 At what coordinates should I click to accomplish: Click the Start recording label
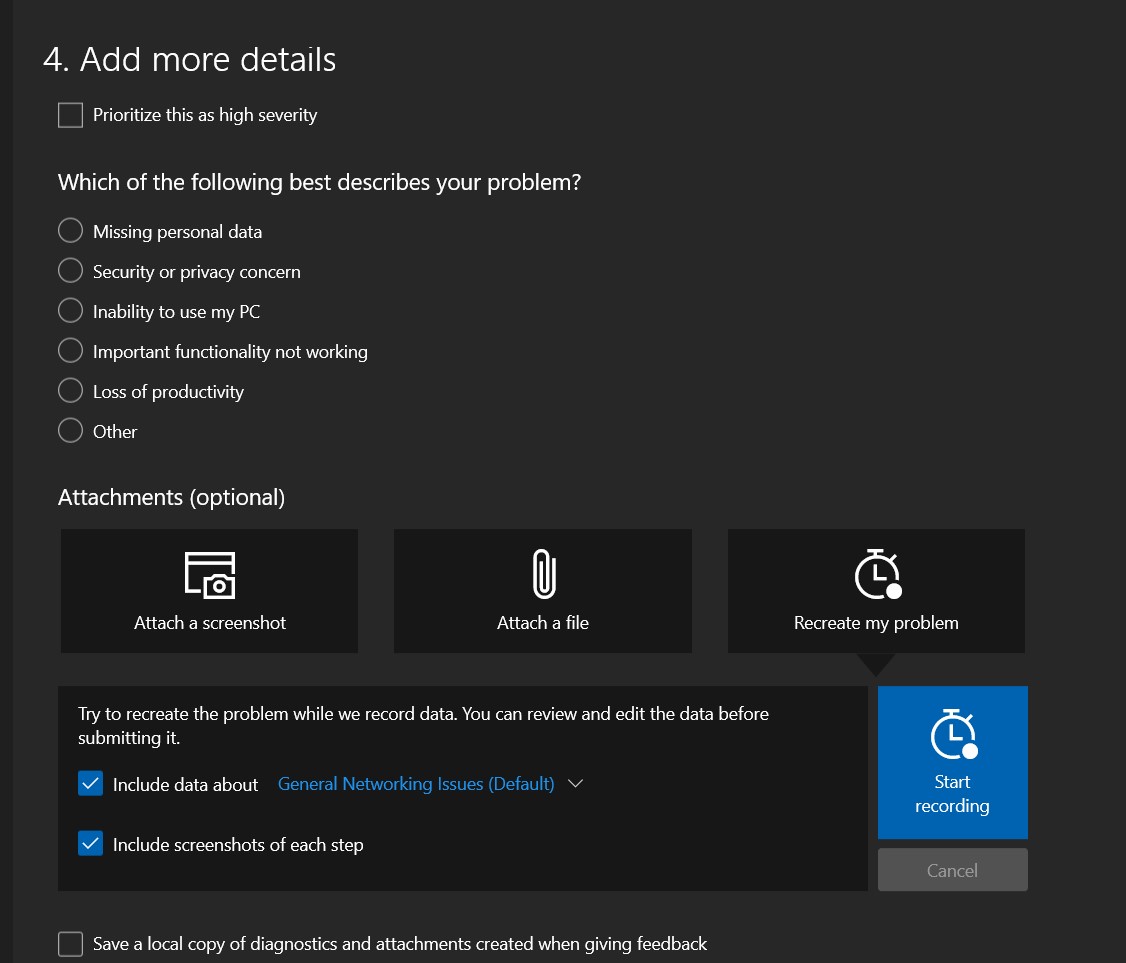pyautogui.click(x=952, y=794)
